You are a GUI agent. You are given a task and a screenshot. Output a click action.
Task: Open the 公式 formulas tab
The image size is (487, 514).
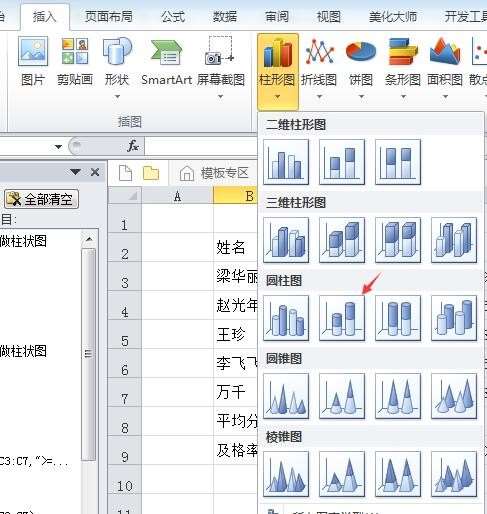click(x=173, y=16)
